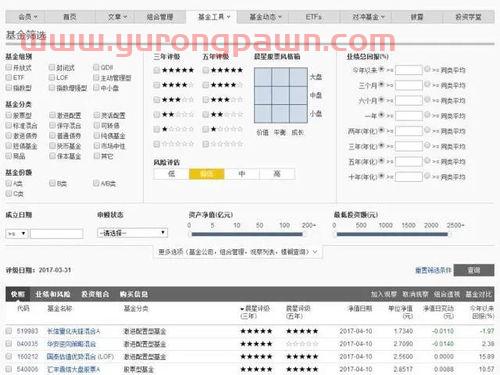Tick the three-year five-star rating filter

coord(156,70)
